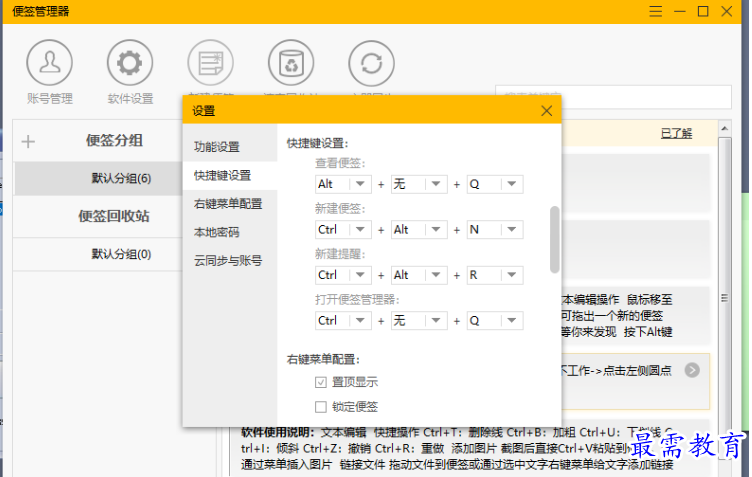
Task: Click the round arrow icon beside 点击左侧圆点
Action: tap(692, 370)
